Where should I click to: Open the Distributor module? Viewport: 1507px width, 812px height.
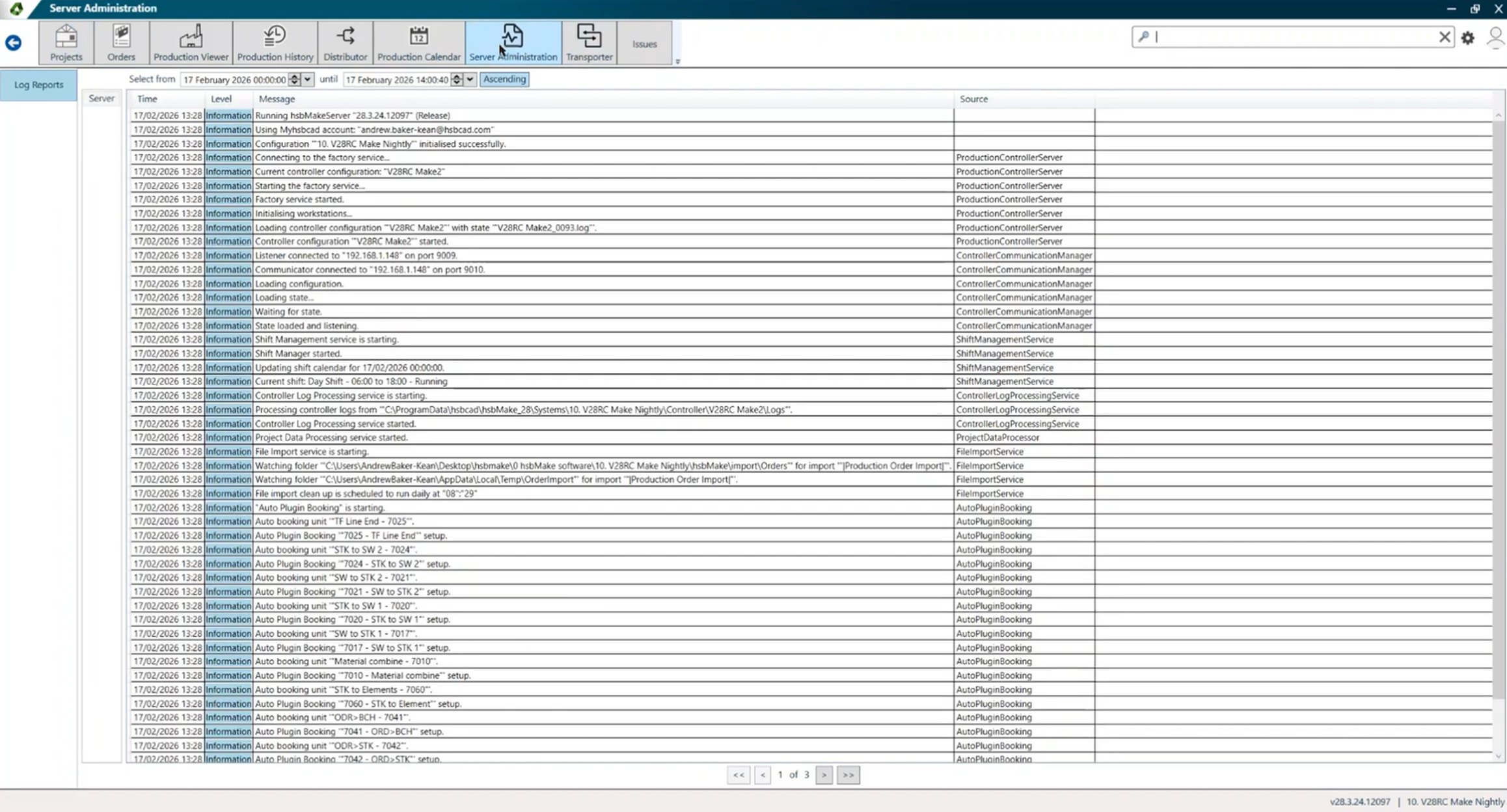(345, 43)
